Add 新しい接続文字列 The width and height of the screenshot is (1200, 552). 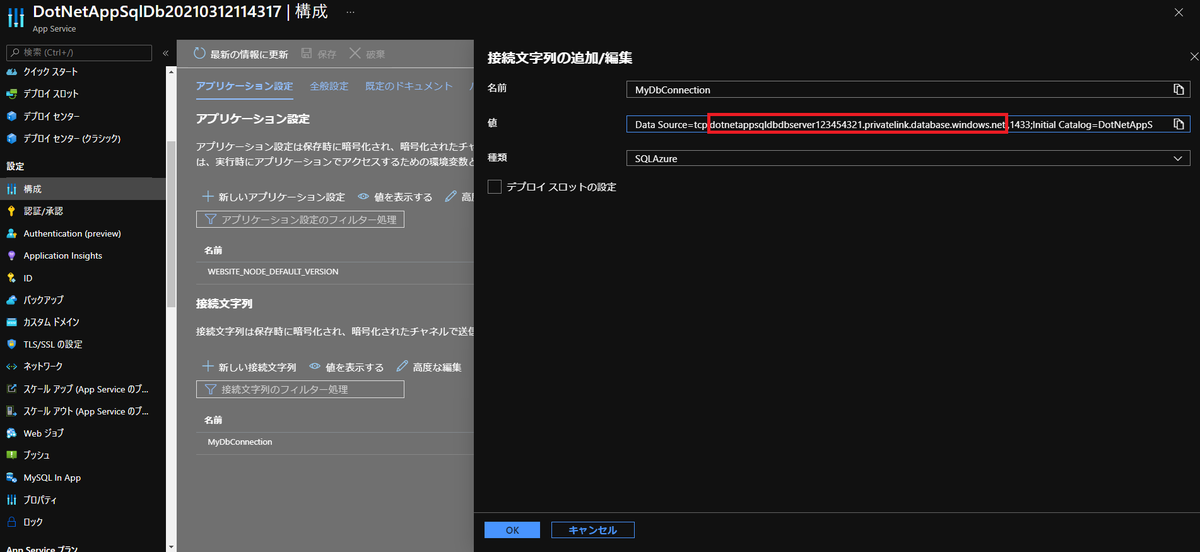coord(249,367)
